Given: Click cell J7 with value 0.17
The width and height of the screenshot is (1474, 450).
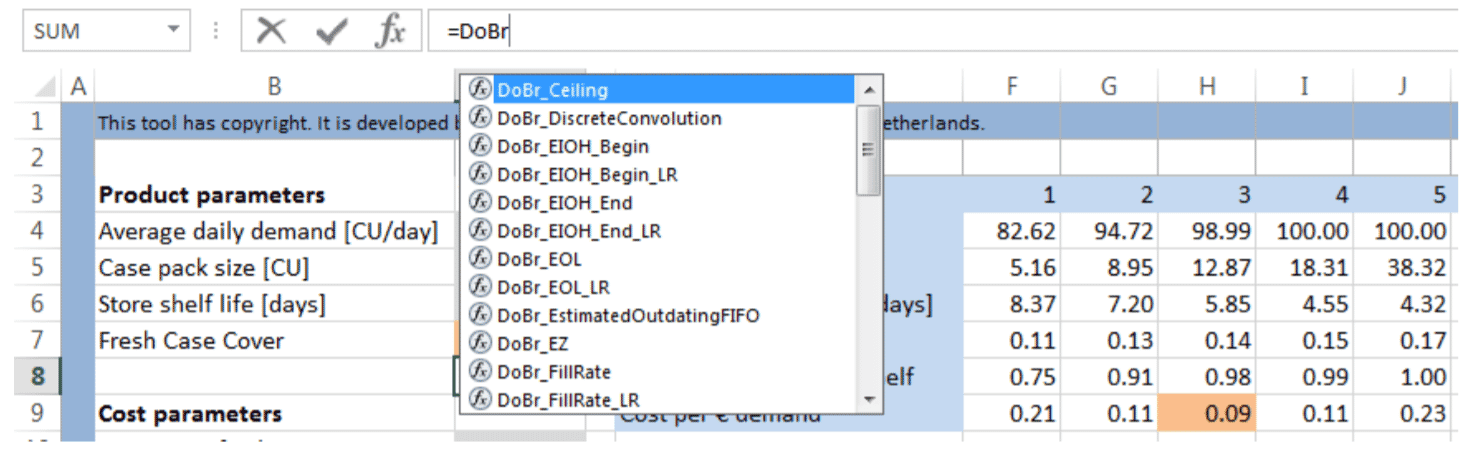Looking at the screenshot, I should [1402, 341].
